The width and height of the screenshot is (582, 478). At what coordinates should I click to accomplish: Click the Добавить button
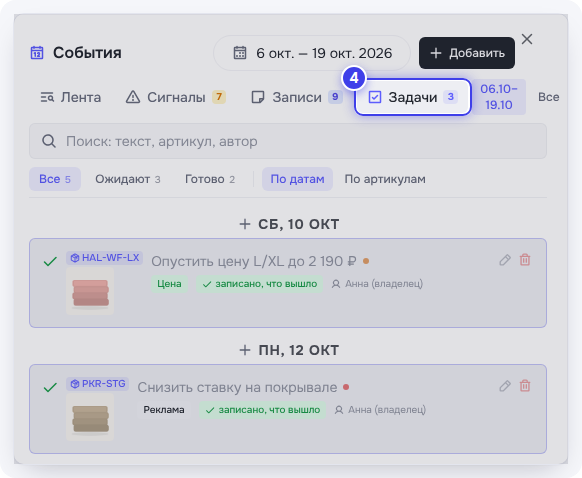467,53
